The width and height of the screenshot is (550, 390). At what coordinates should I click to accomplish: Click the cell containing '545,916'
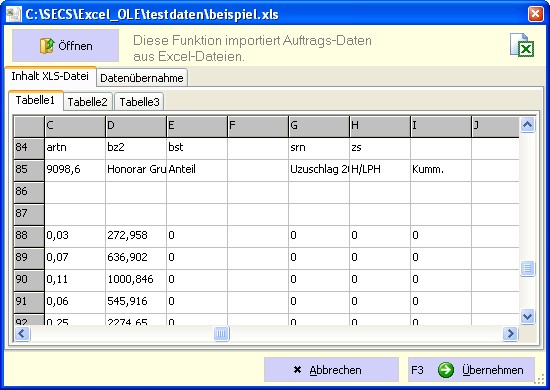pos(136,302)
